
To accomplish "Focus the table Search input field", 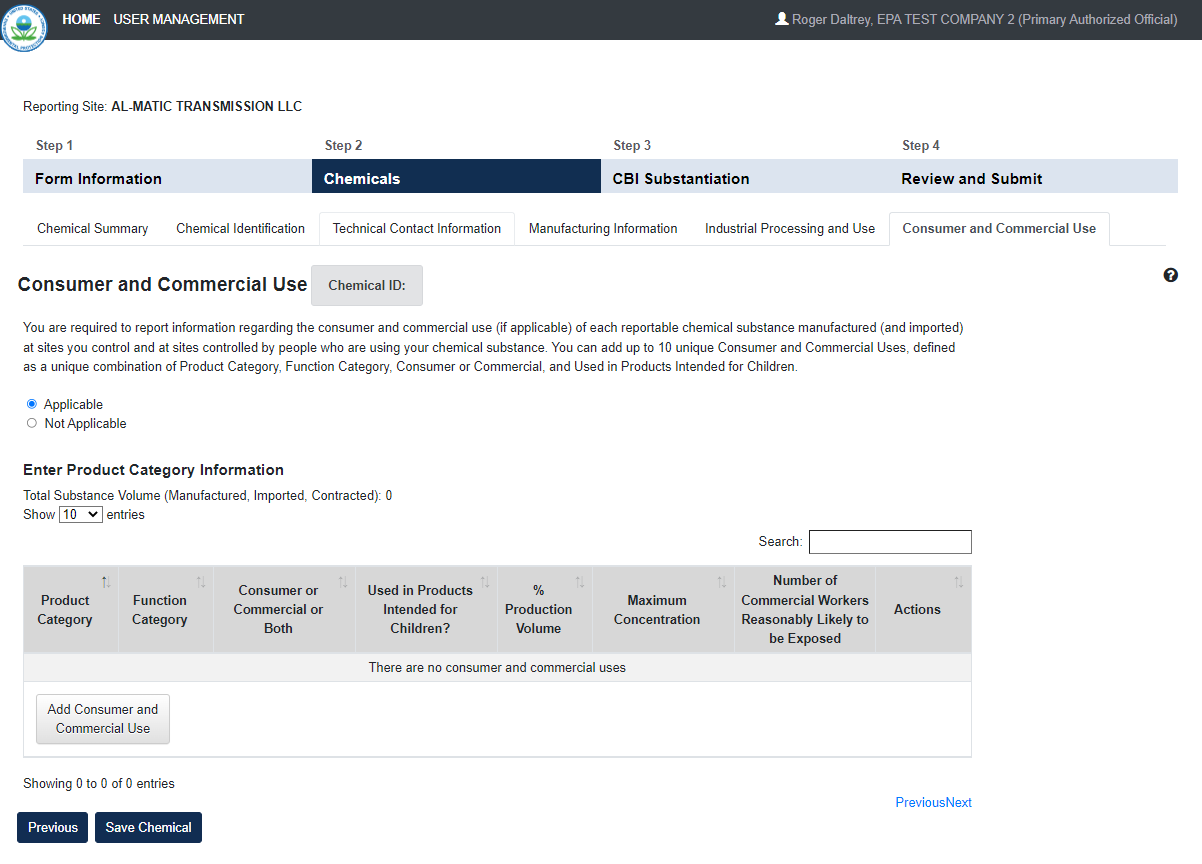I will point(890,542).
